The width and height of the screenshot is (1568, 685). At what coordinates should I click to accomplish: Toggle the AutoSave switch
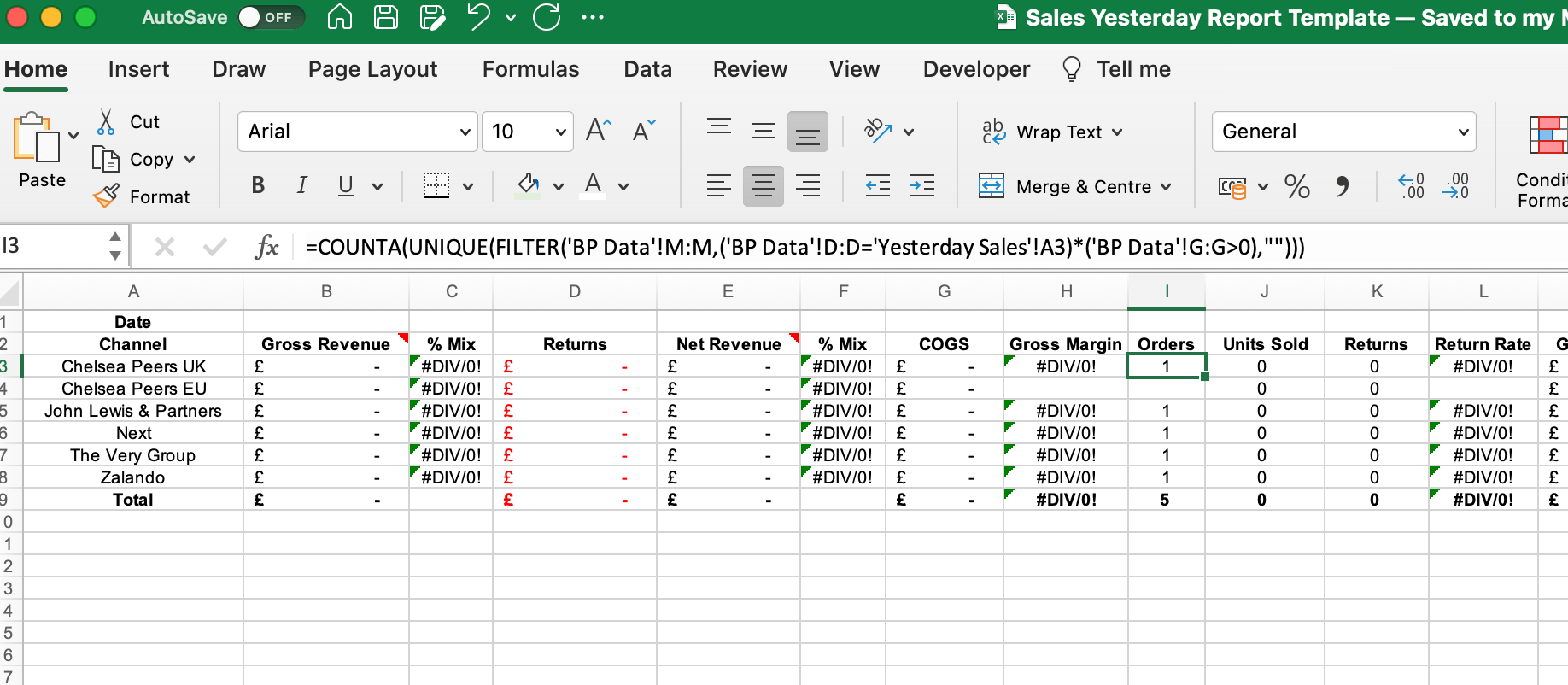click(271, 17)
